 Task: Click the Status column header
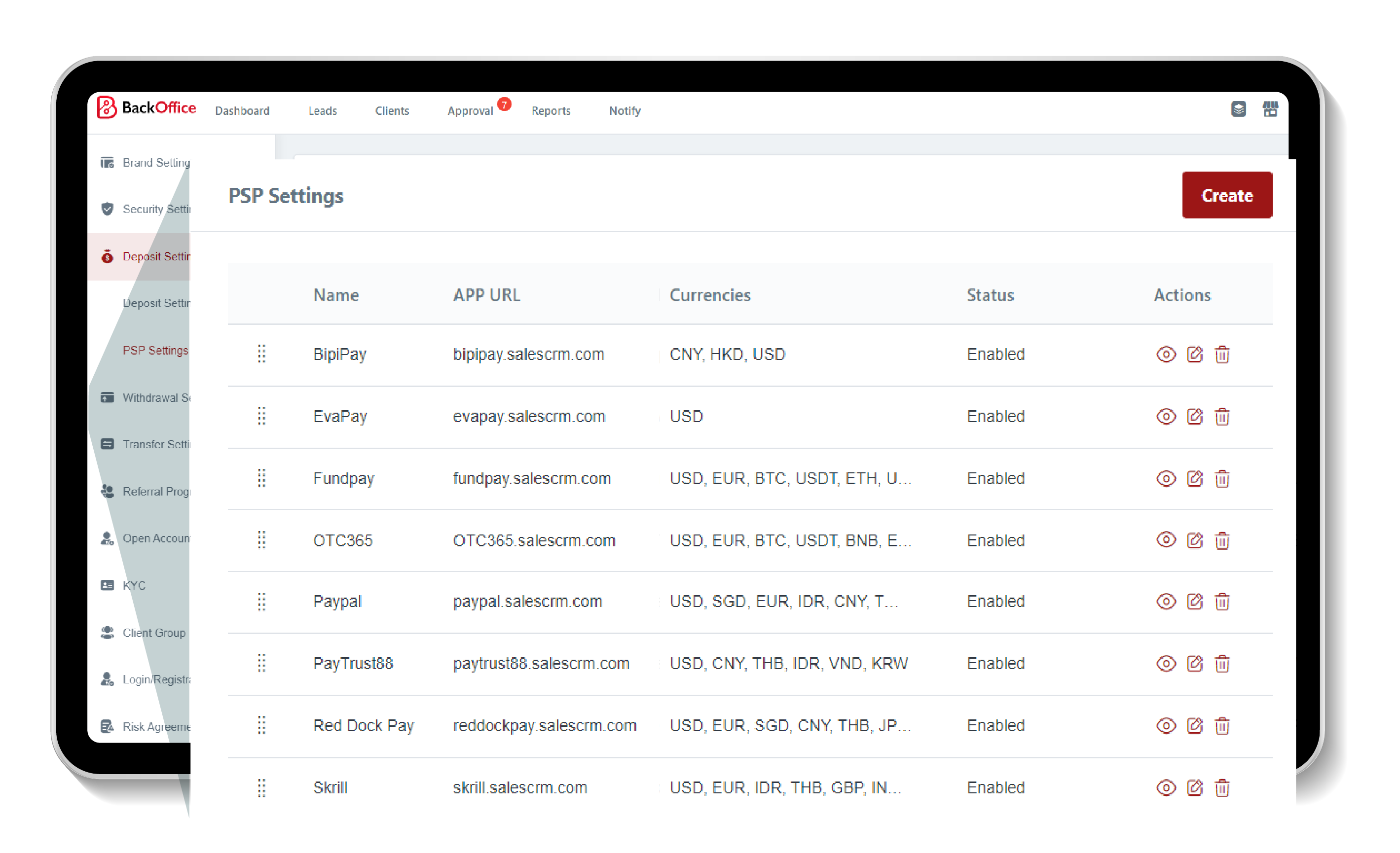(x=990, y=295)
